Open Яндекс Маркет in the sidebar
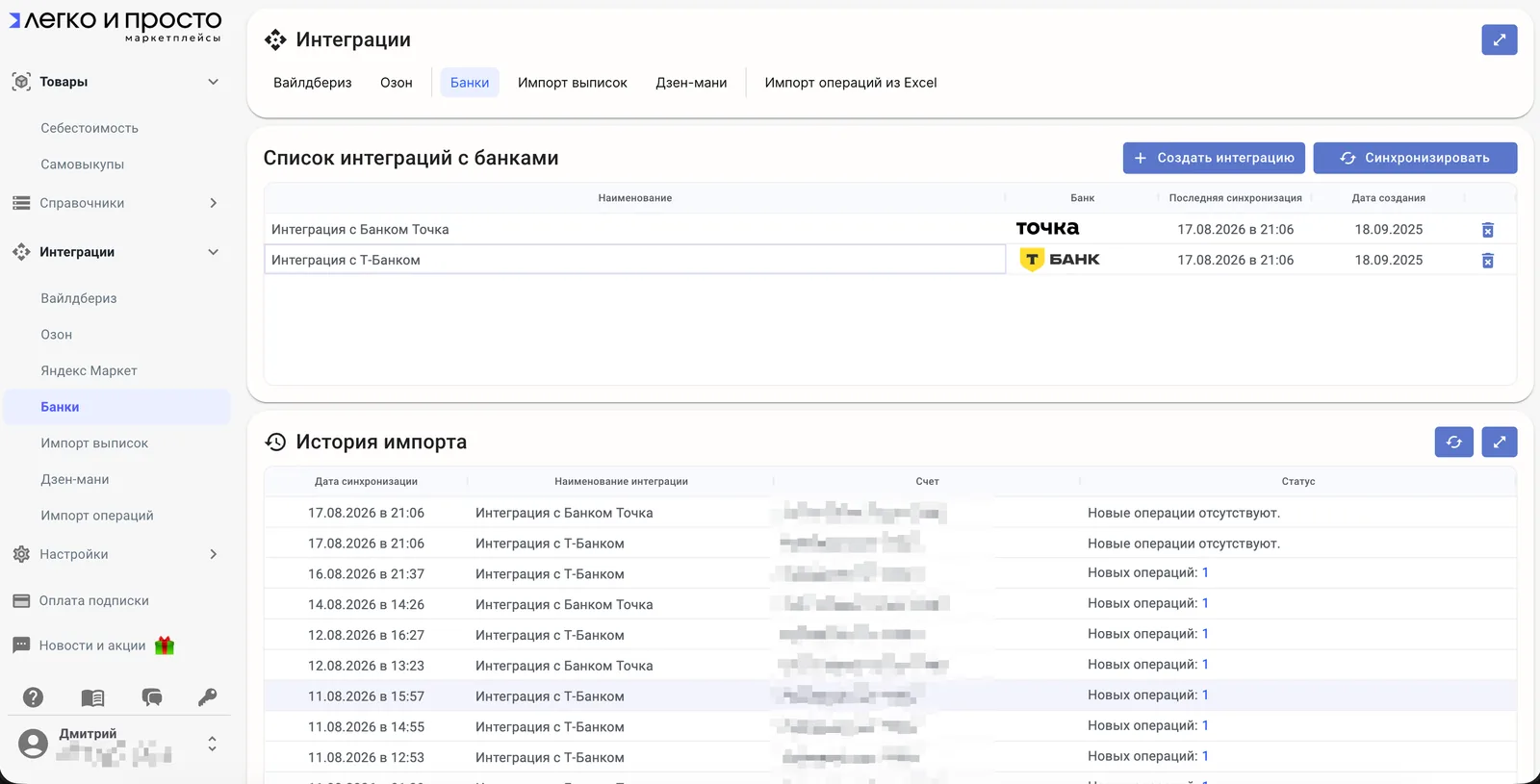 point(89,370)
